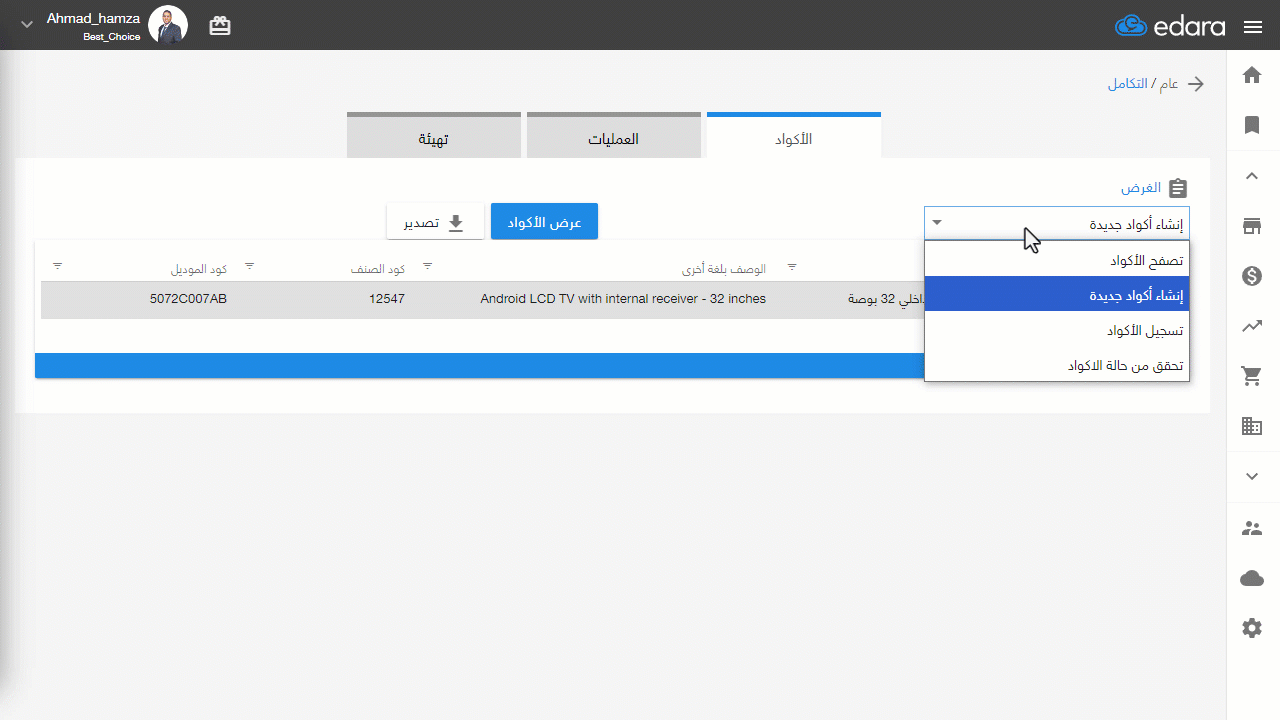
Task: Click the عرض الأكواد button
Action: tap(544, 222)
